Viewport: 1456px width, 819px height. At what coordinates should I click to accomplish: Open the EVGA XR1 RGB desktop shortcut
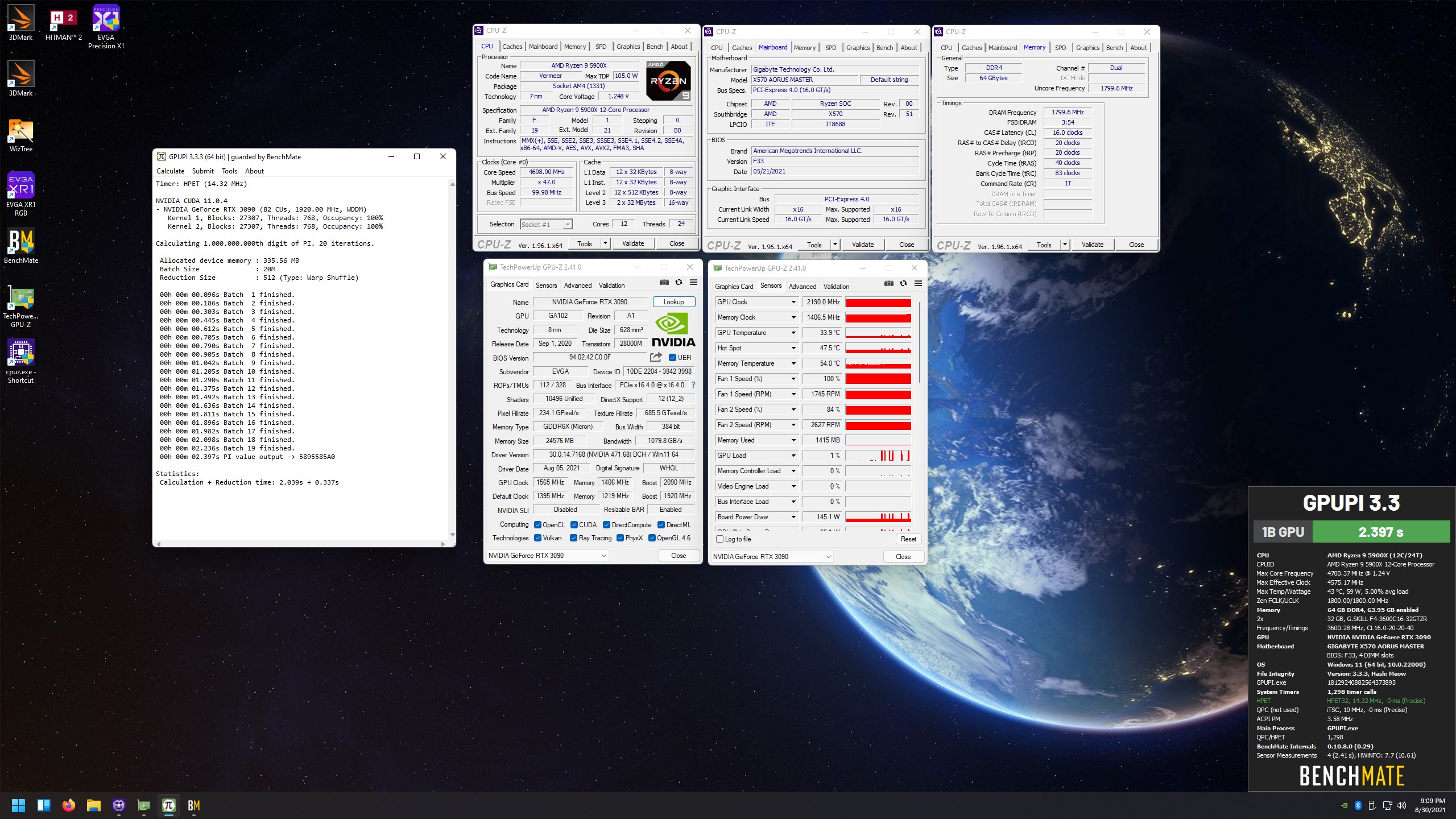(x=20, y=194)
